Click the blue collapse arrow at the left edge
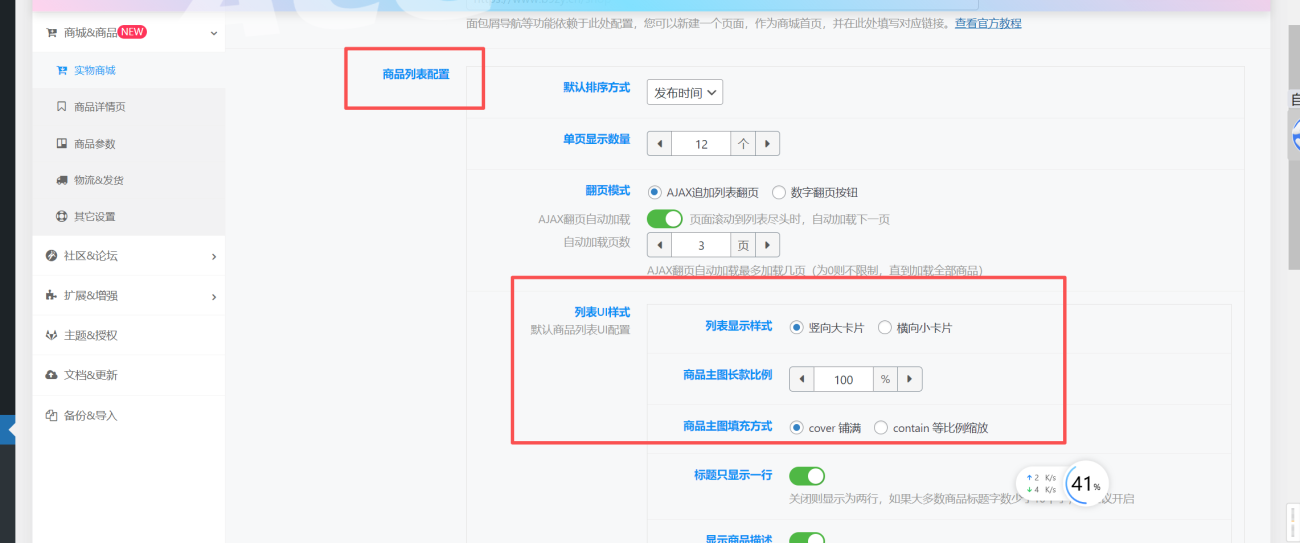 [8, 430]
